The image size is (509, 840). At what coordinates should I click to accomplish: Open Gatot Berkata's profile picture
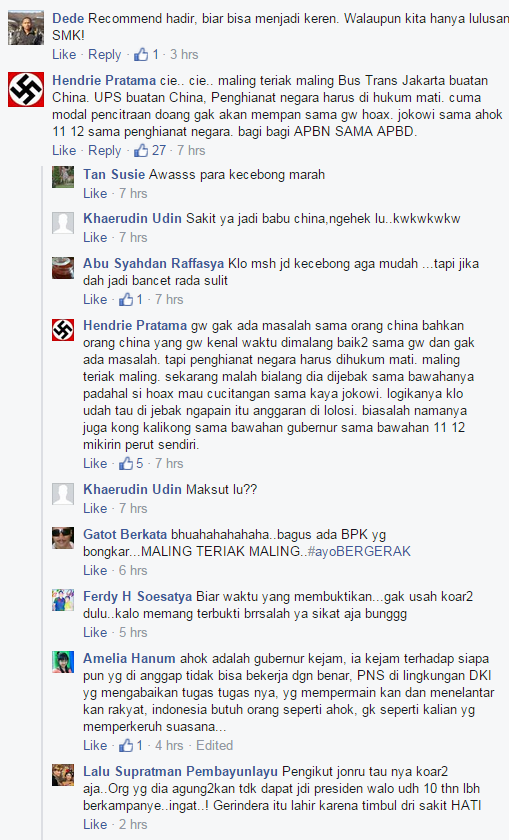63,538
